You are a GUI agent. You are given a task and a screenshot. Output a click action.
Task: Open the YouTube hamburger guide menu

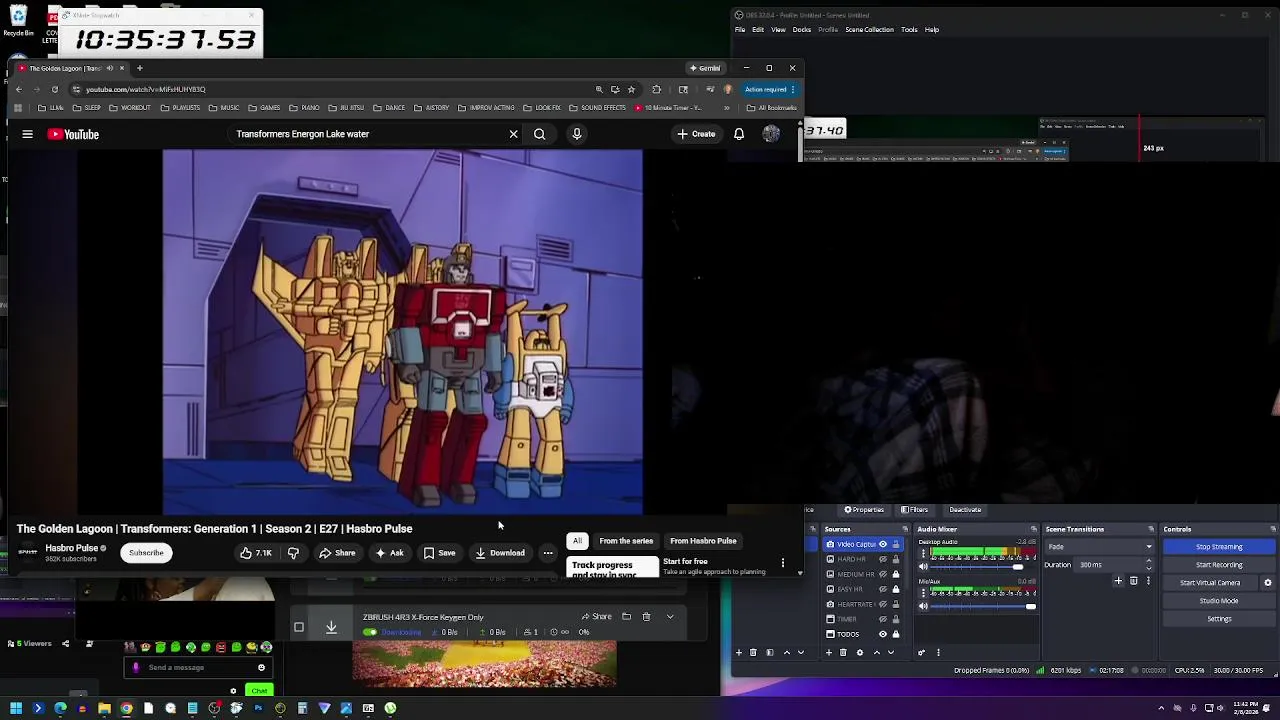pos(28,134)
